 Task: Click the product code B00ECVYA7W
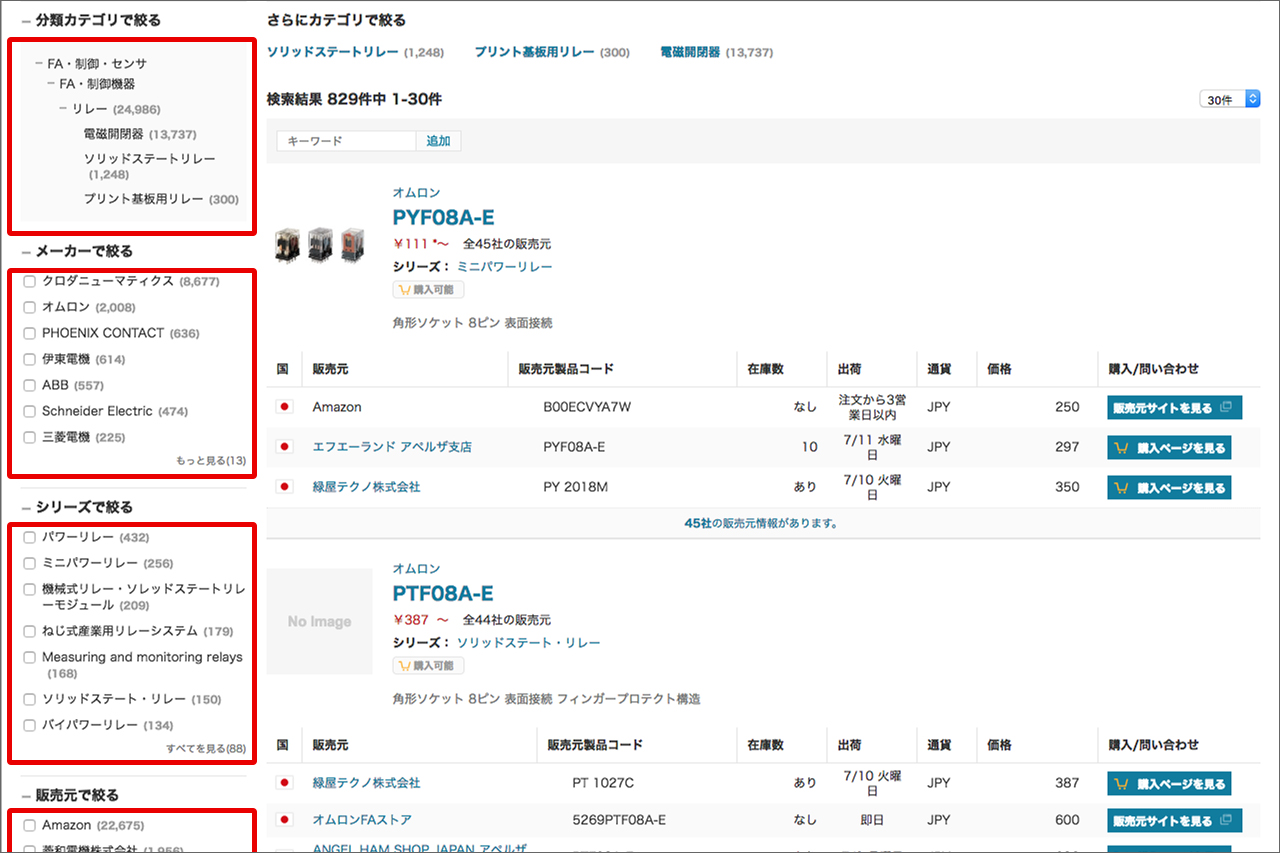587,407
